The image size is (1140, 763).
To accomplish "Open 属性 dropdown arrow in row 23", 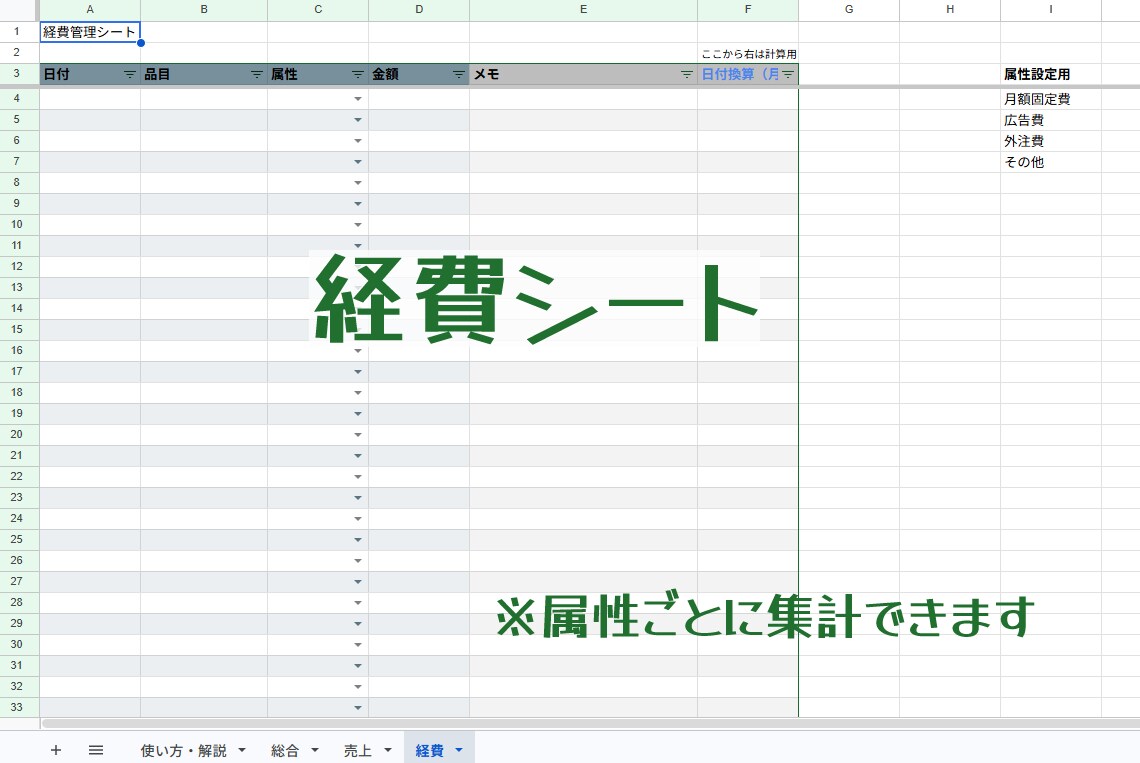I will point(358,498).
